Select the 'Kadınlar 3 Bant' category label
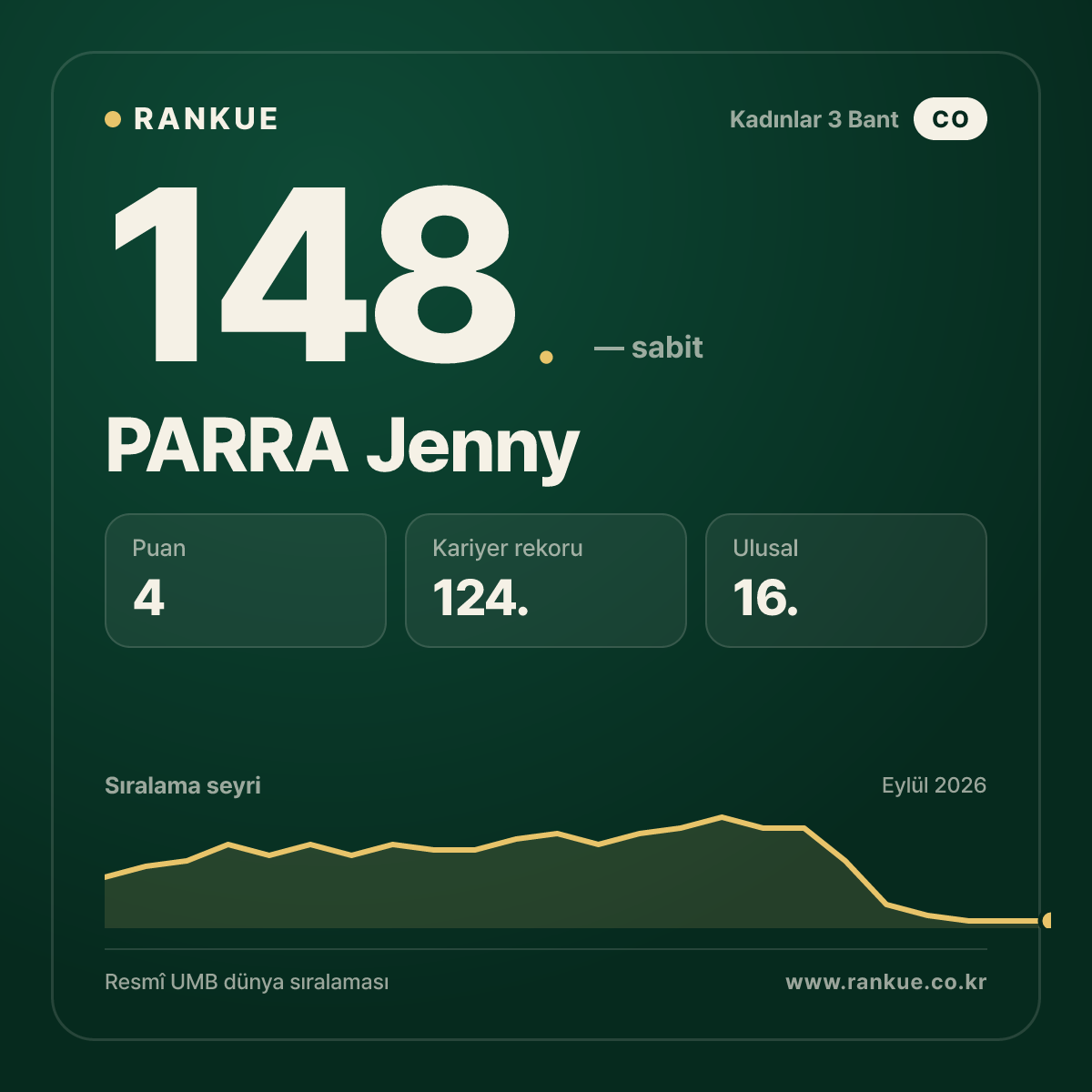The width and height of the screenshot is (1092, 1092). (814, 119)
